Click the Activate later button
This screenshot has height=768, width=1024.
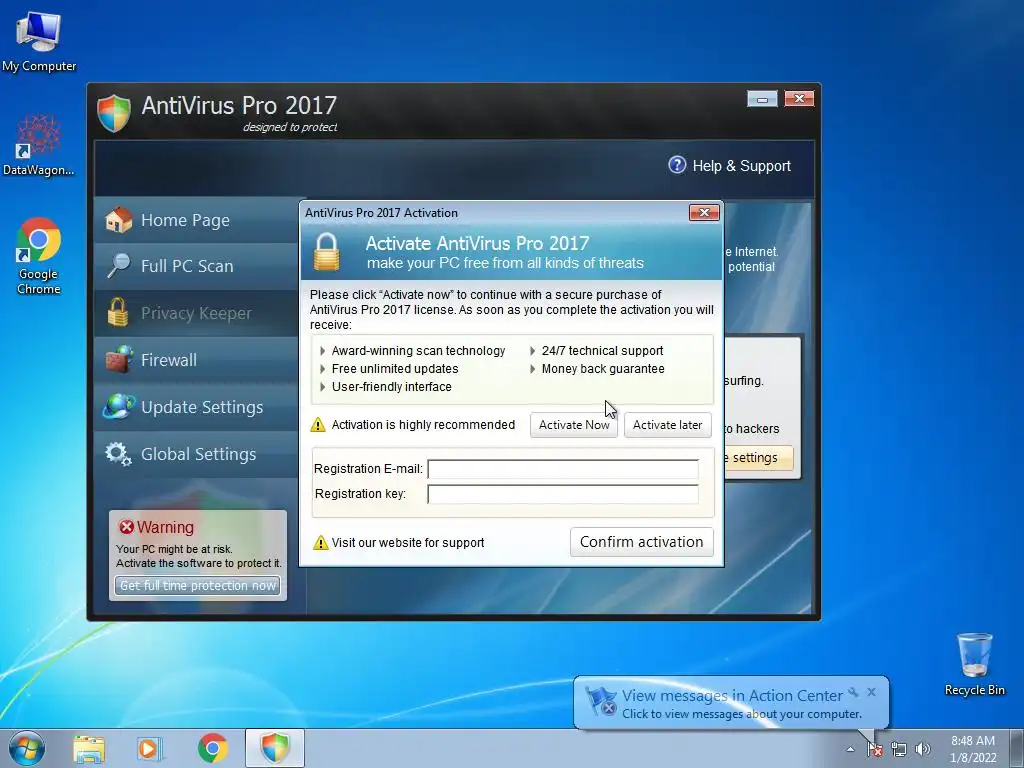pos(667,425)
